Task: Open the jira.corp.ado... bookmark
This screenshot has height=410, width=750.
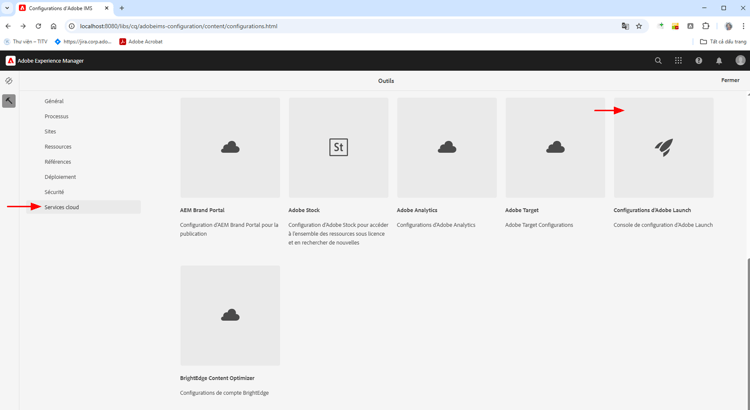Action: click(83, 42)
